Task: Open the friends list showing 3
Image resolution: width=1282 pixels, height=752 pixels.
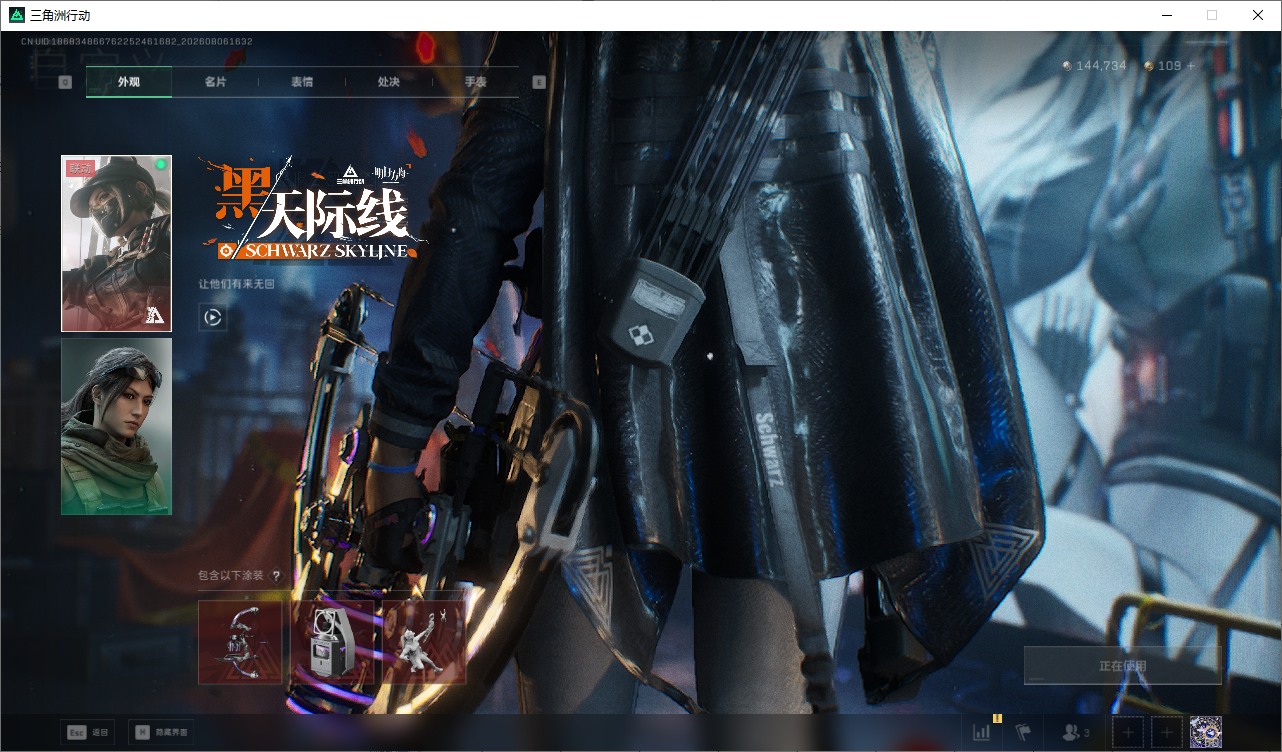Action: [x=1076, y=732]
